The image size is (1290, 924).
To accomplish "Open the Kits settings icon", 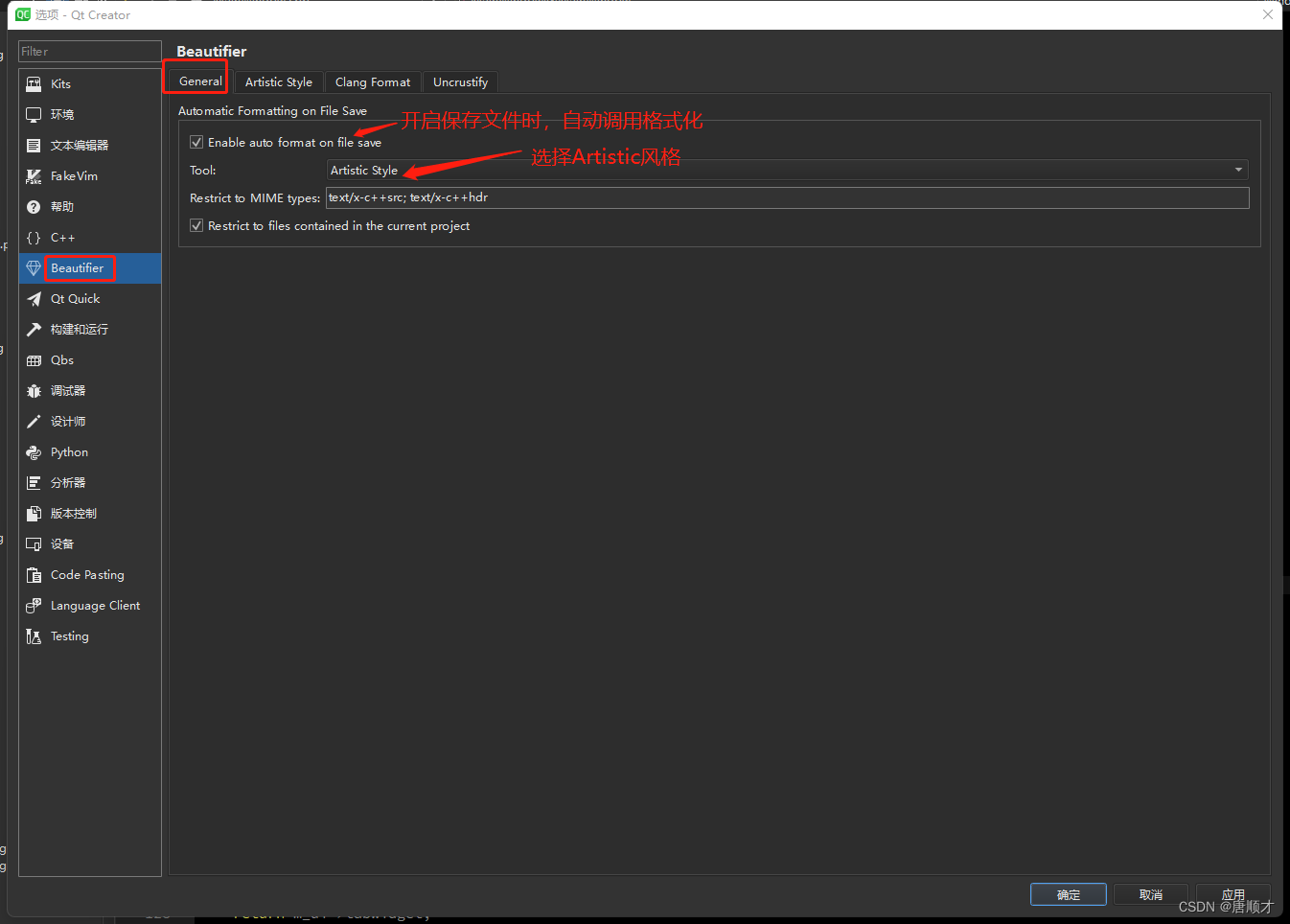I will click(x=34, y=84).
